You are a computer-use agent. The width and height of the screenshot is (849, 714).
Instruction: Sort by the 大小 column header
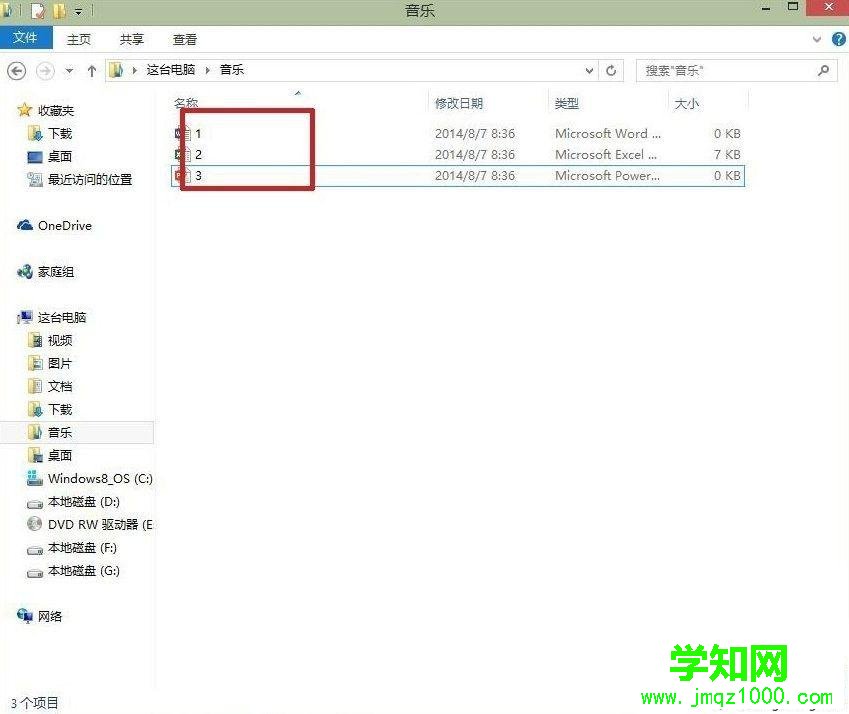click(x=687, y=103)
